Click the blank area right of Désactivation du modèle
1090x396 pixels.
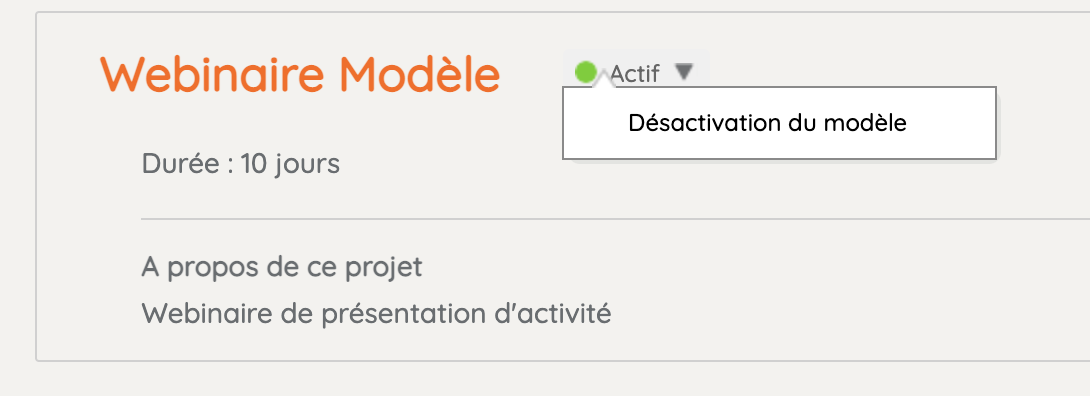click(951, 123)
